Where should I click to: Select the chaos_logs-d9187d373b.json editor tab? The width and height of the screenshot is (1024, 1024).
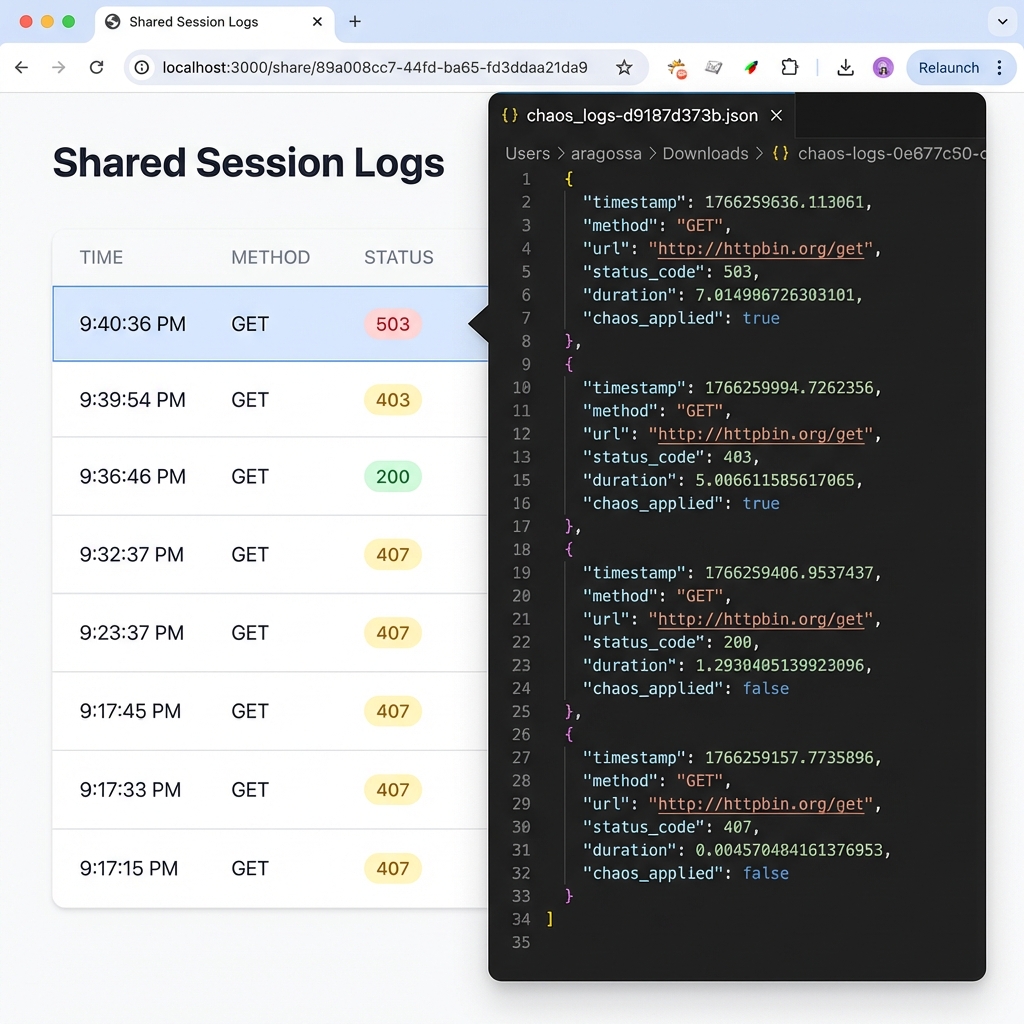point(641,116)
